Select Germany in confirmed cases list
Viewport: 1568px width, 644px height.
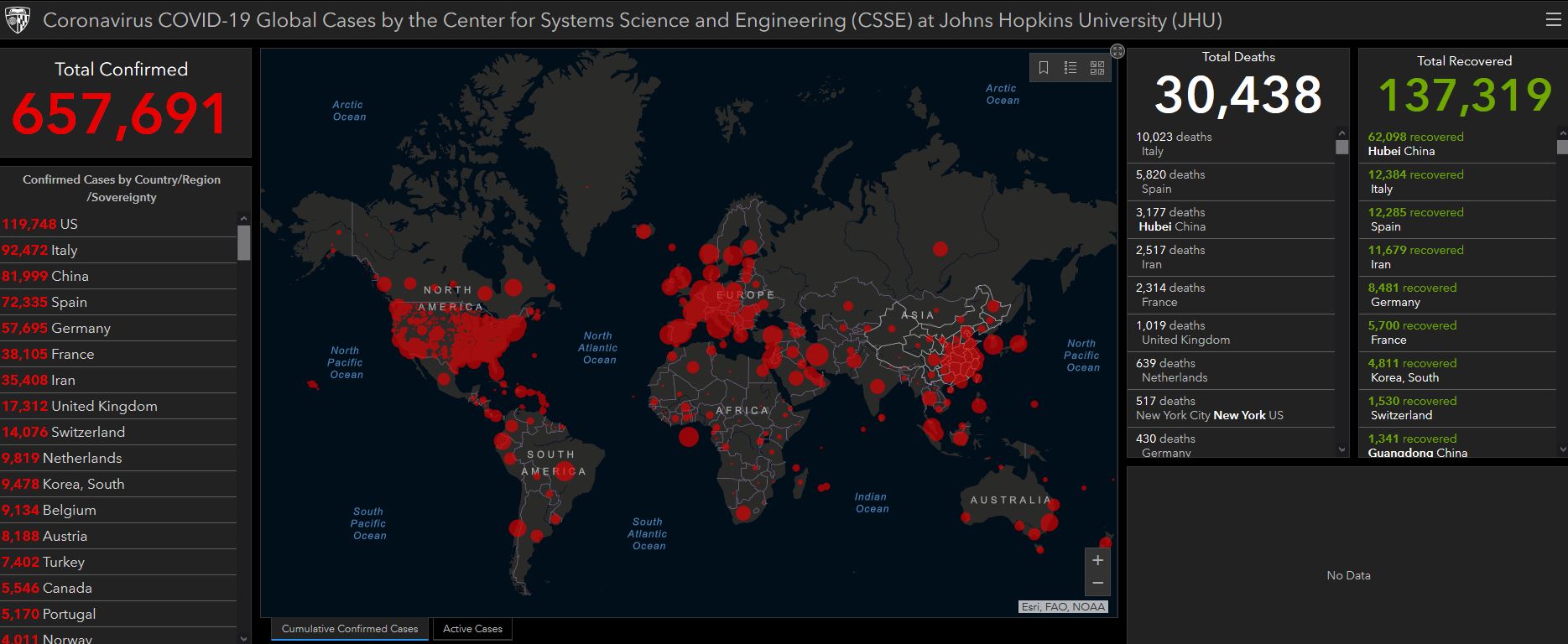pyautogui.click(x=118, y=328)
